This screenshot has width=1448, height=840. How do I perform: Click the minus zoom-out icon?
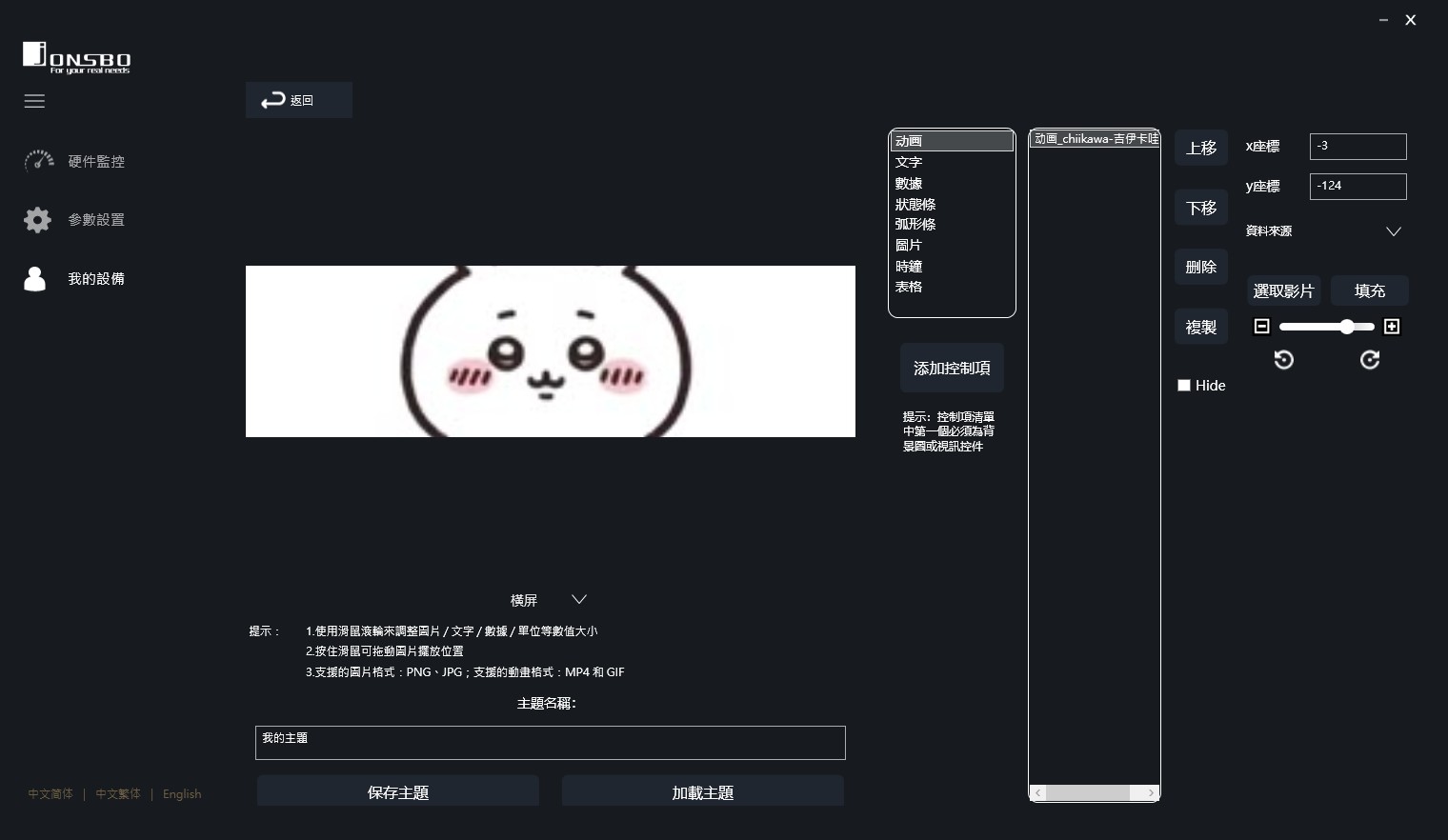1262,327
